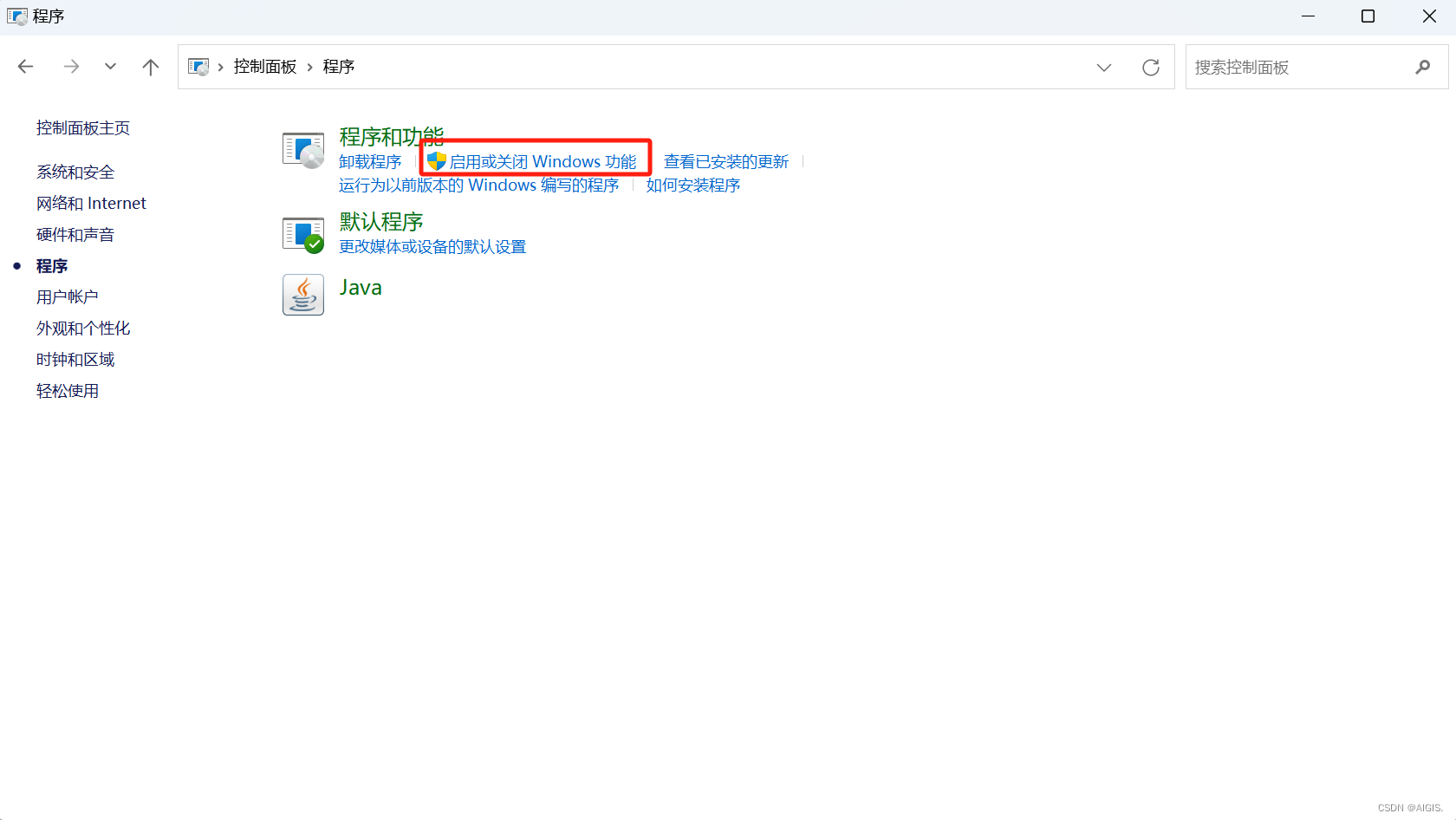This screenshot has width=1456, height=820.
Task: Open 时钟和区域 category
Action: point(75,360)
